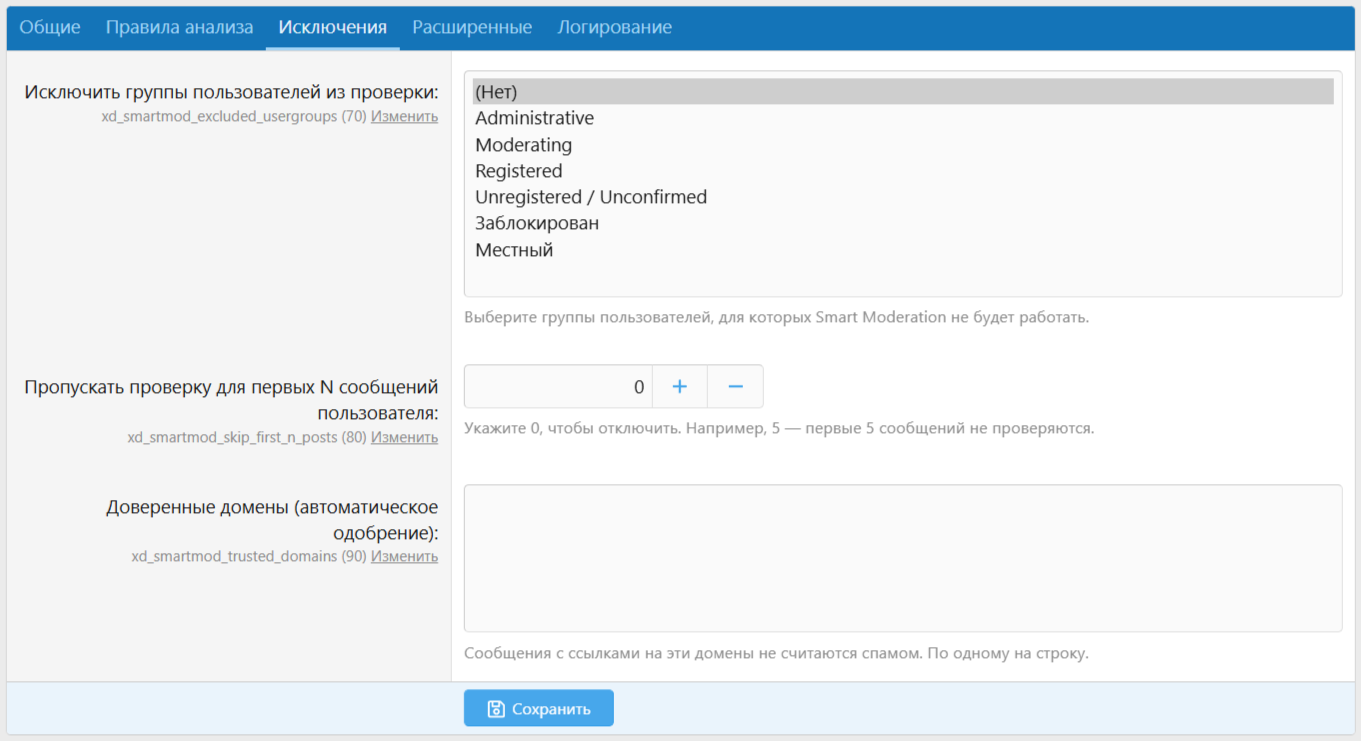Click Изменить link for excluded_usergroups
This screenshot has height=741, width=1361.
coord(404,116)
